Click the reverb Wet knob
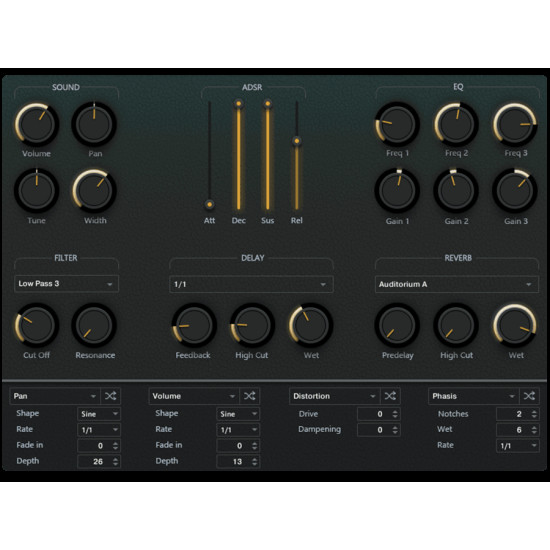The height and width of the screenshot is (550, 550). [x=515, y=325]
